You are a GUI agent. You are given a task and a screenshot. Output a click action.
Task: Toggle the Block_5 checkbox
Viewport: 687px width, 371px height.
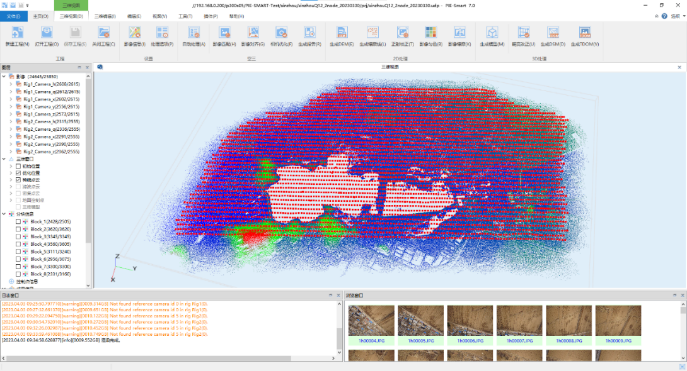pos(18,252)
